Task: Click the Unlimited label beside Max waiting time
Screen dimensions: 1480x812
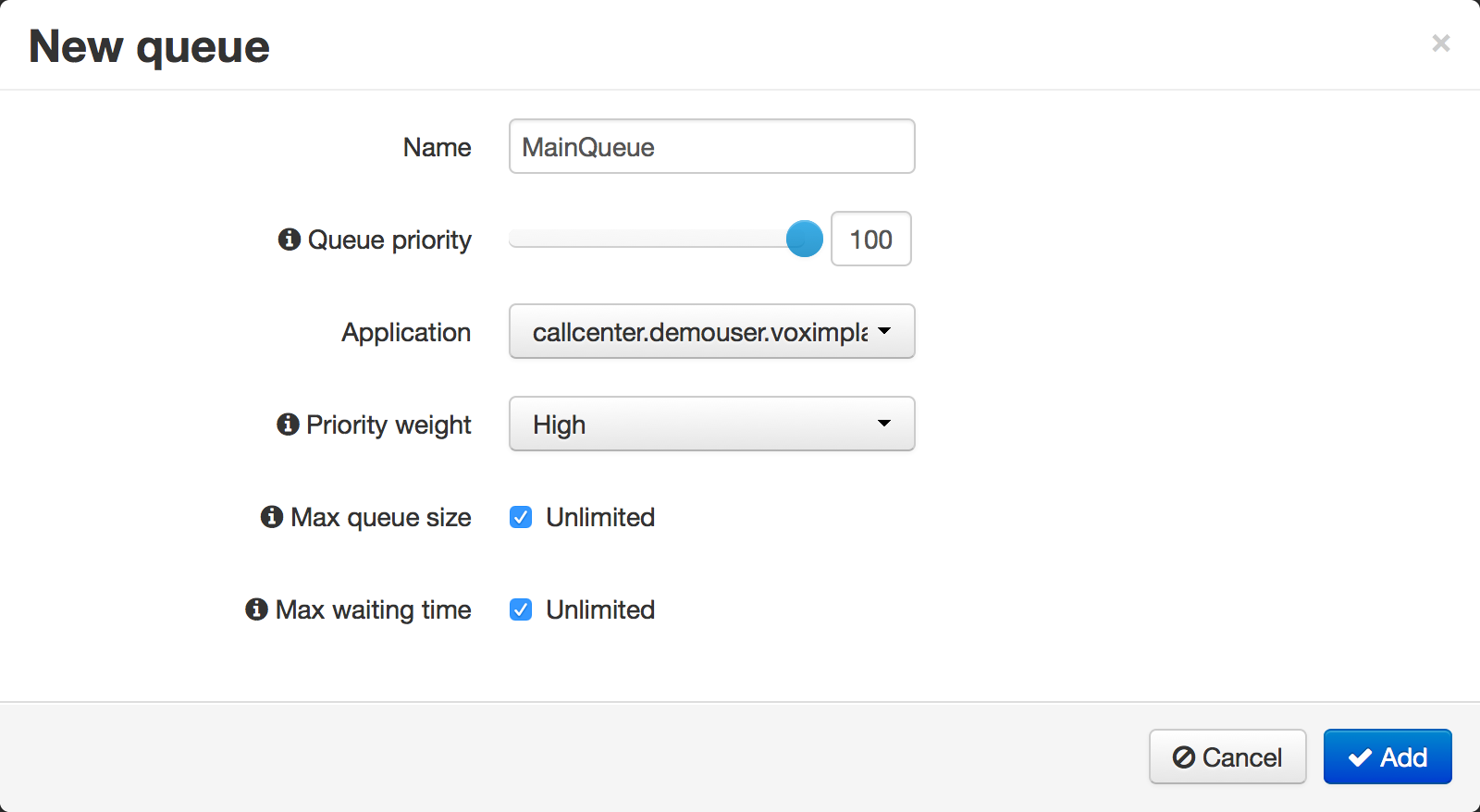Action: pos(600,609)
